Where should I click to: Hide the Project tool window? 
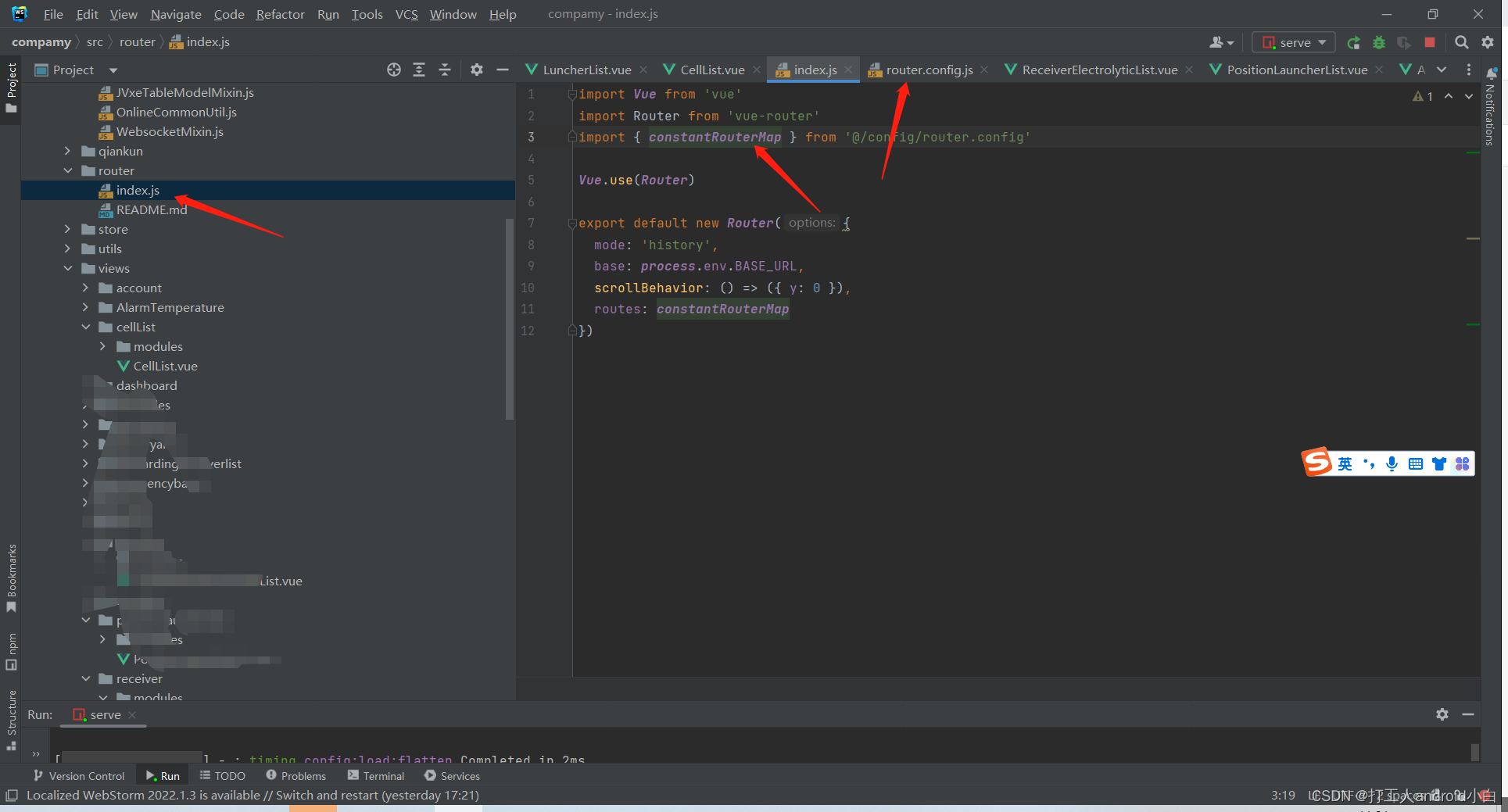tap(503, 70)
